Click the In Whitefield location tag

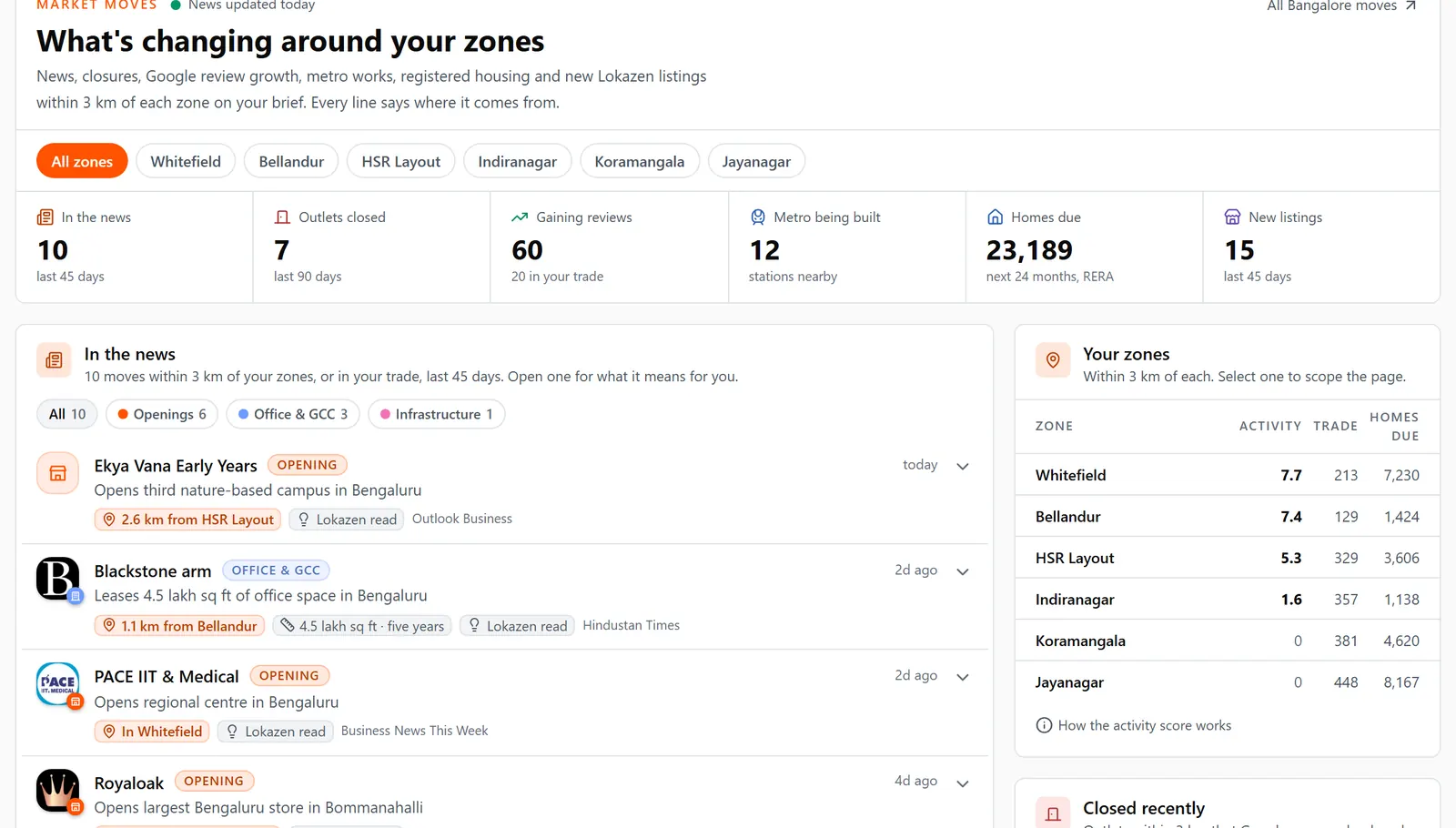tap(152, 732)
